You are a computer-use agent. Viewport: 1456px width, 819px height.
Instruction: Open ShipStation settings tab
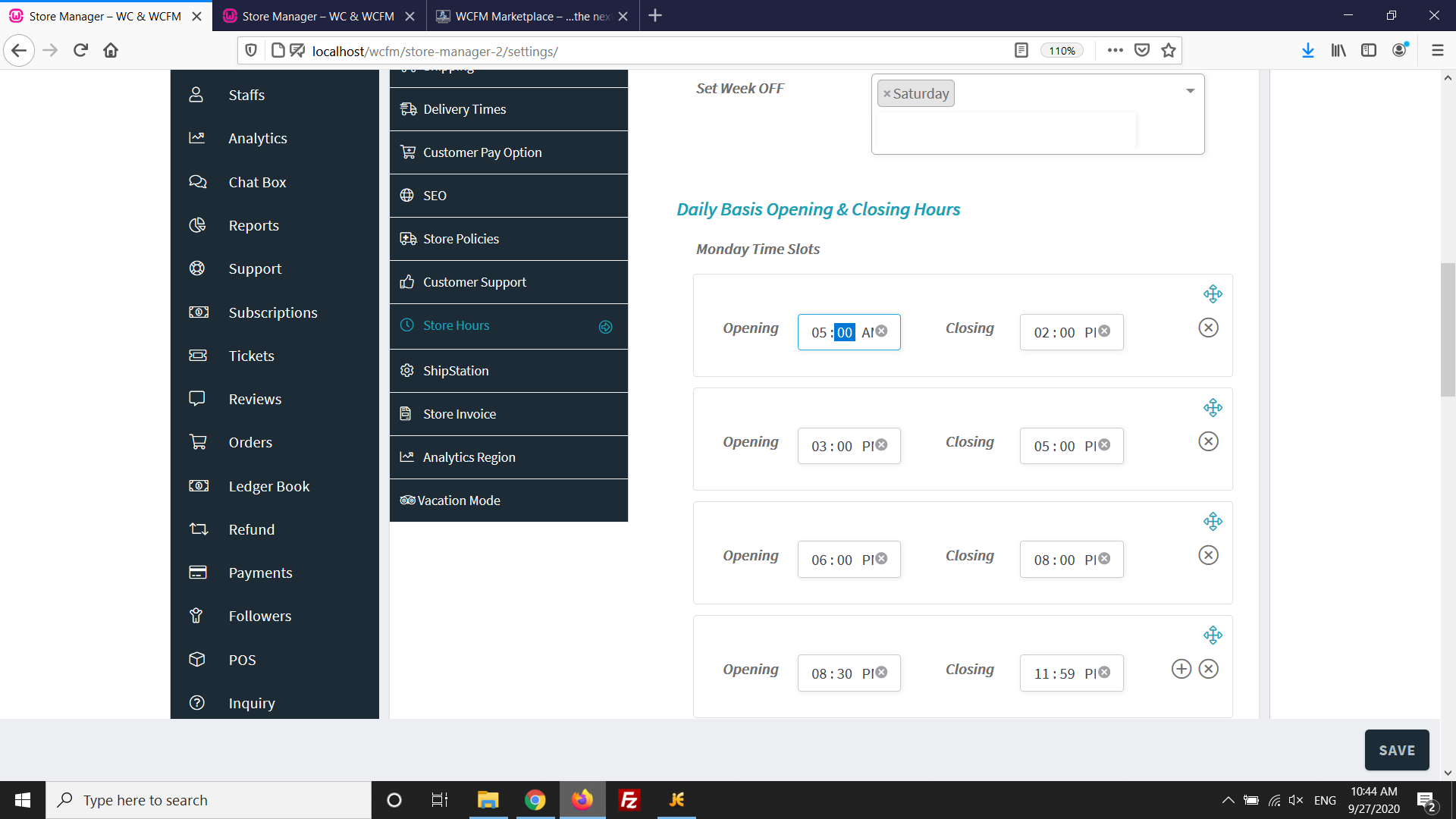click(509, 371)
